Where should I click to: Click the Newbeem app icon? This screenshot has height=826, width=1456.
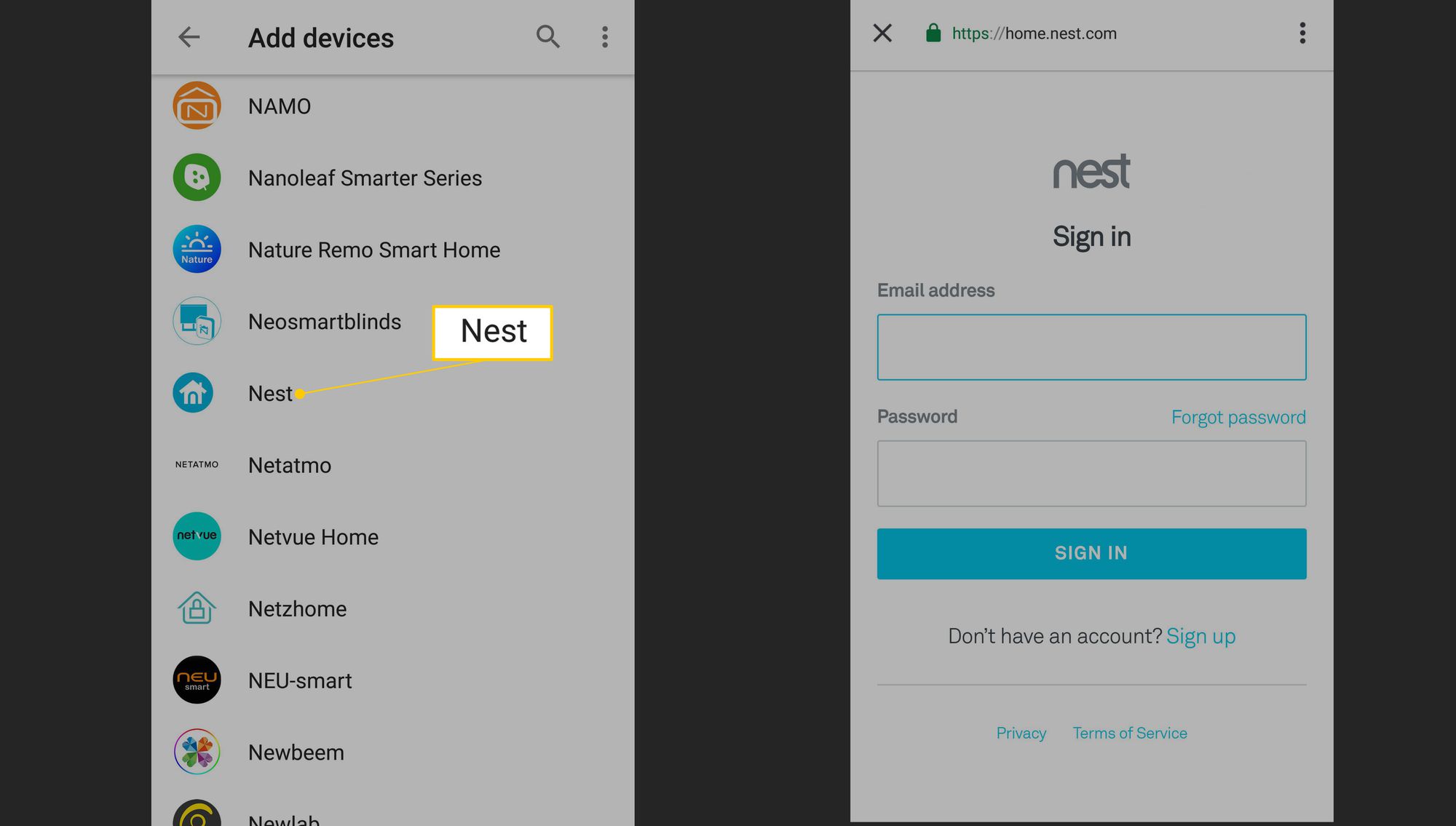[x=197, y=751]
